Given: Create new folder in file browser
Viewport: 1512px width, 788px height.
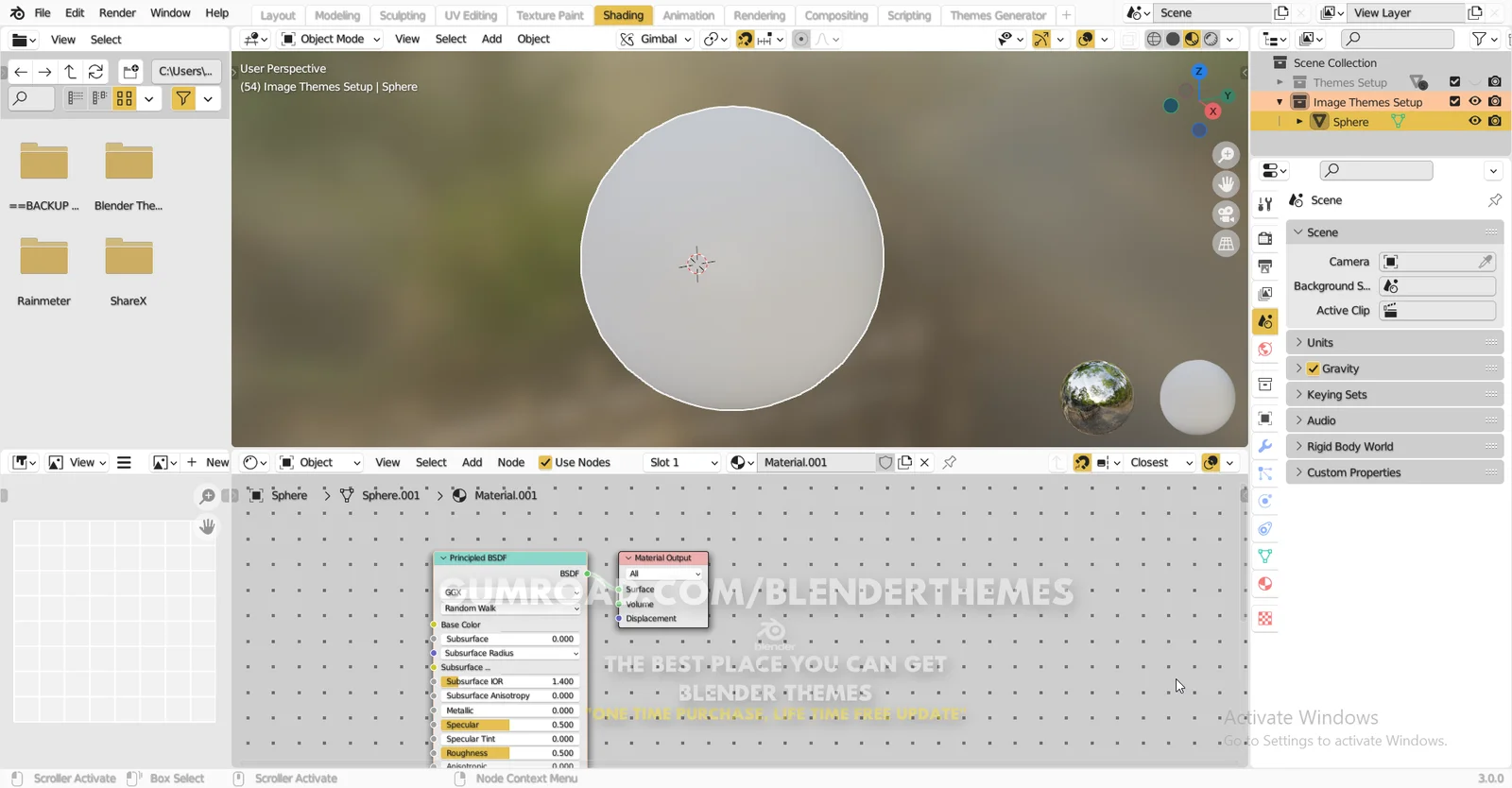Looking at the screenshot, I should click(x=130, y=72).
